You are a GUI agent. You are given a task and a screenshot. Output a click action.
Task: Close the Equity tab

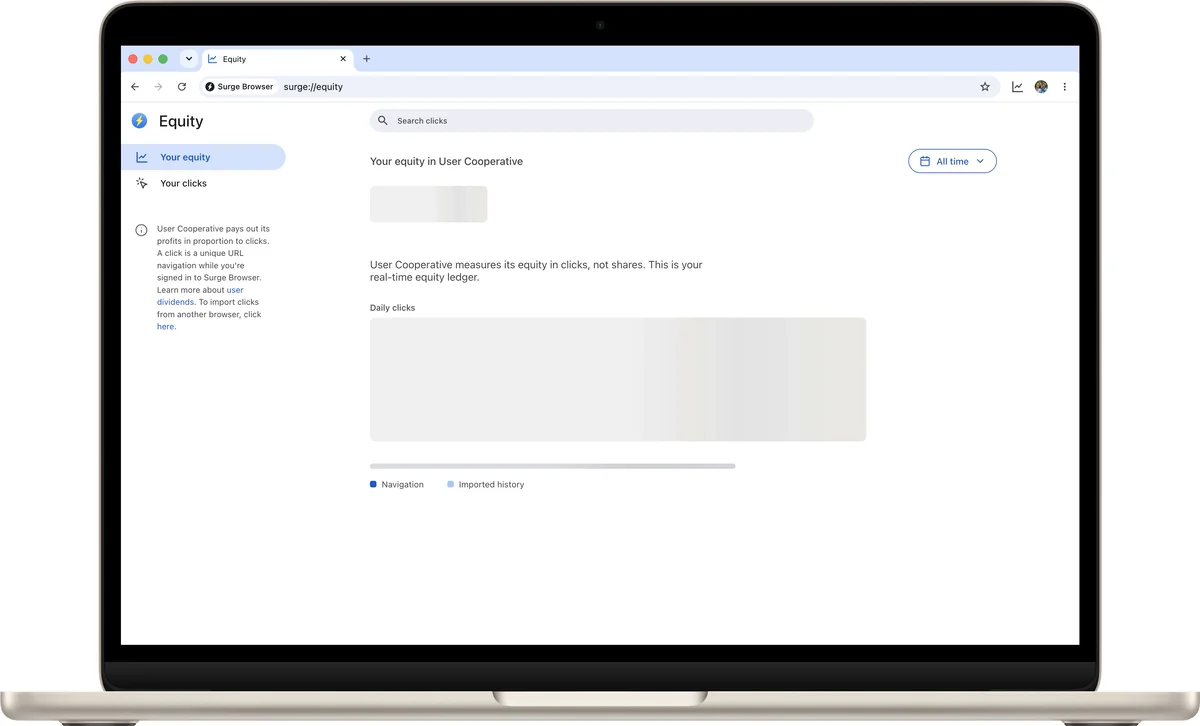tap(342, 59)
